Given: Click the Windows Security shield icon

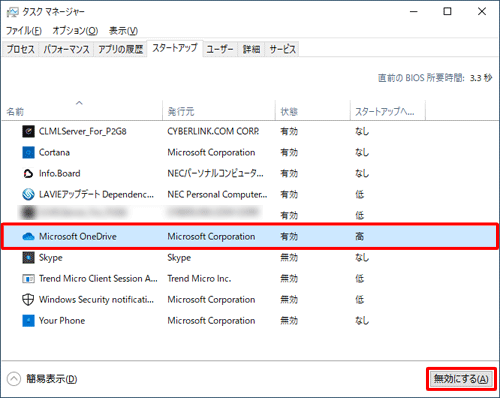Looking at the screenshot, I should click(28, 299).
